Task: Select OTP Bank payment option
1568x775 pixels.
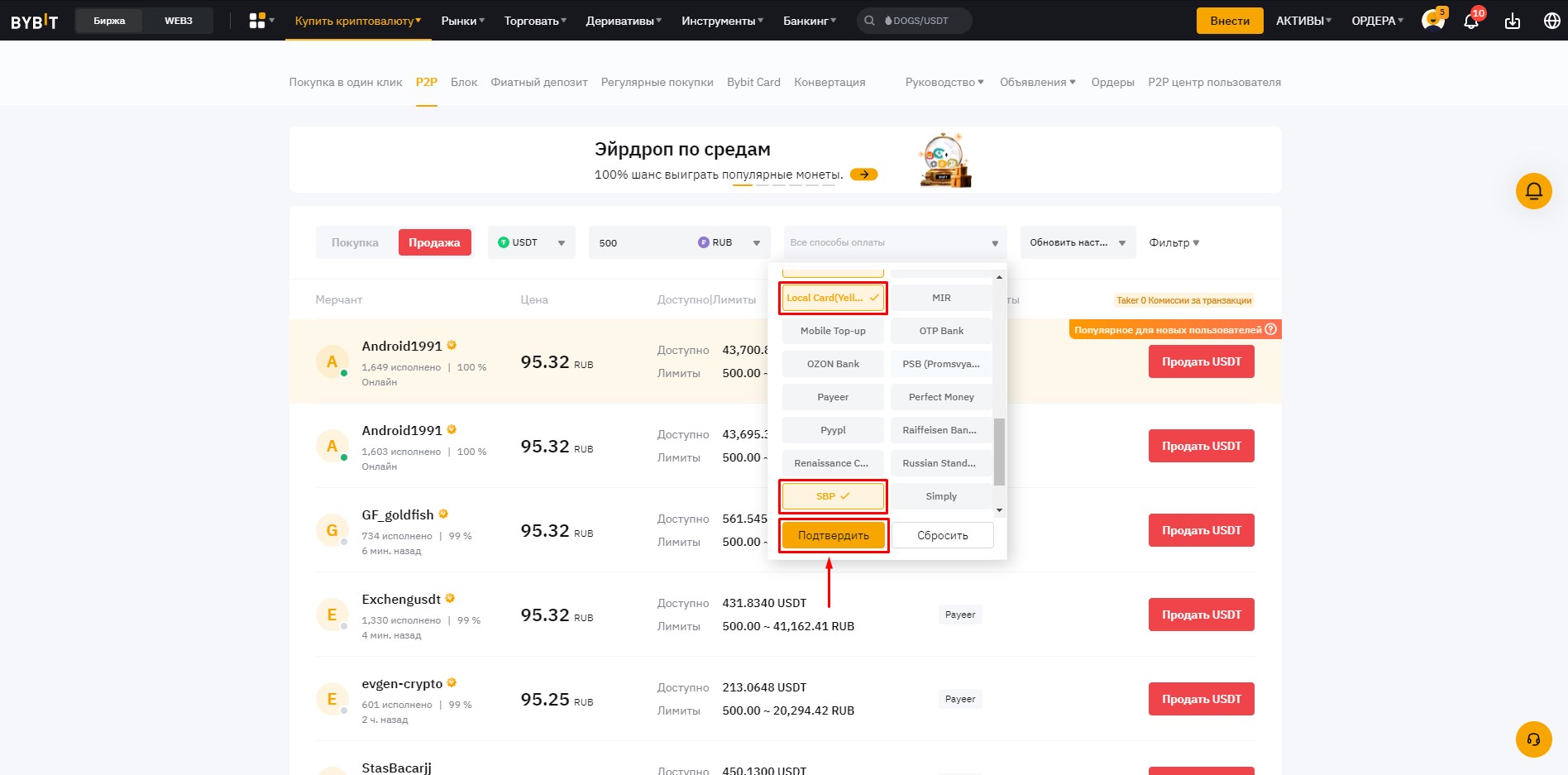Action: (x=941, y=331)
